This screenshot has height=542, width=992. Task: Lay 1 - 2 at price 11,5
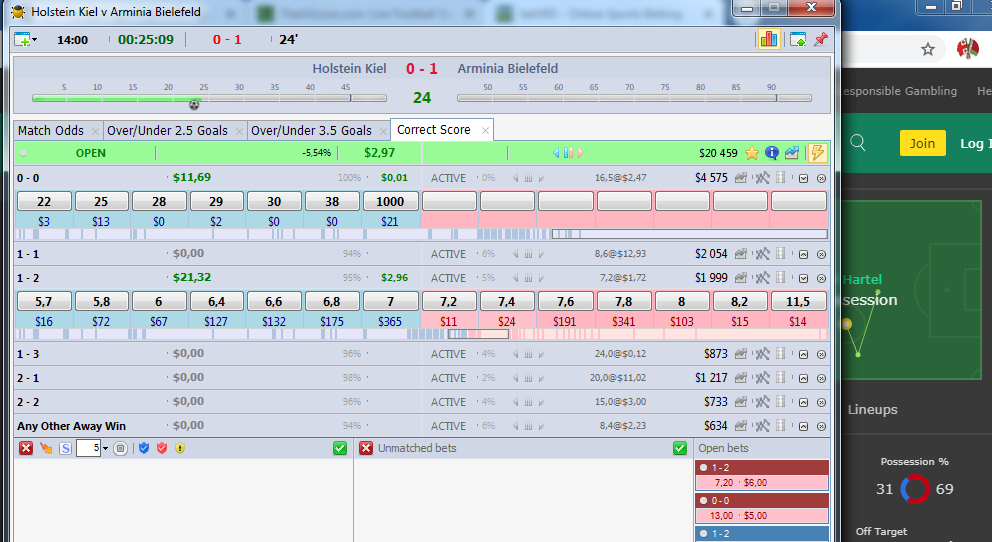[x=798, y=301]
